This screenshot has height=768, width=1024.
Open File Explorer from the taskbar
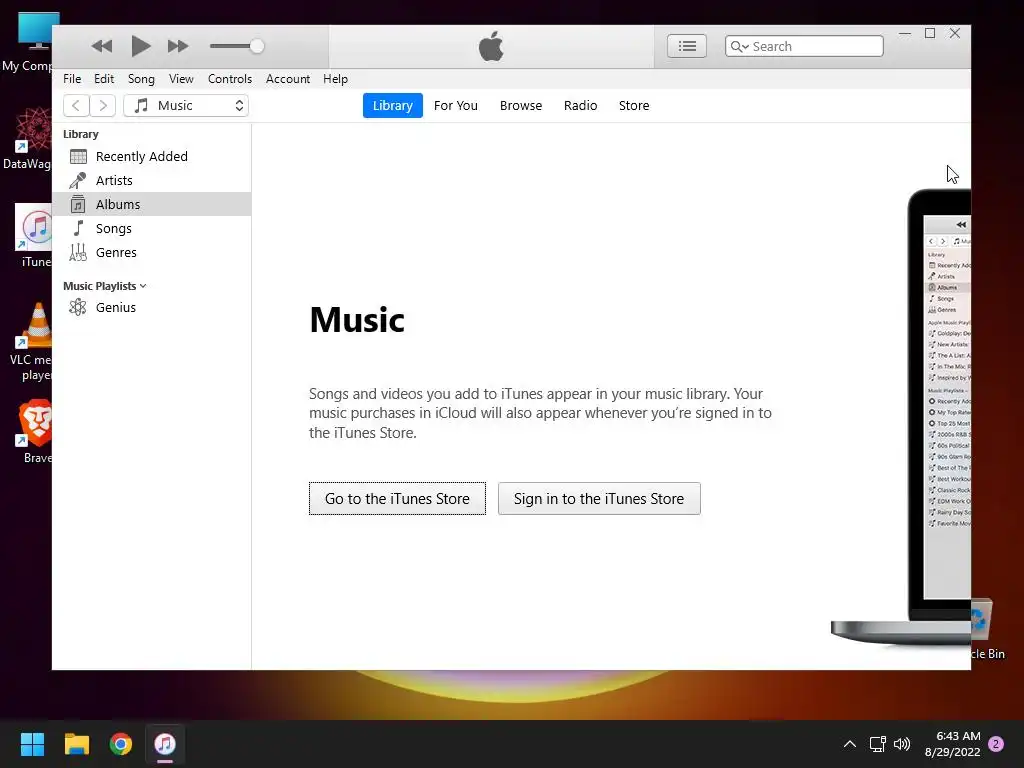76,744
